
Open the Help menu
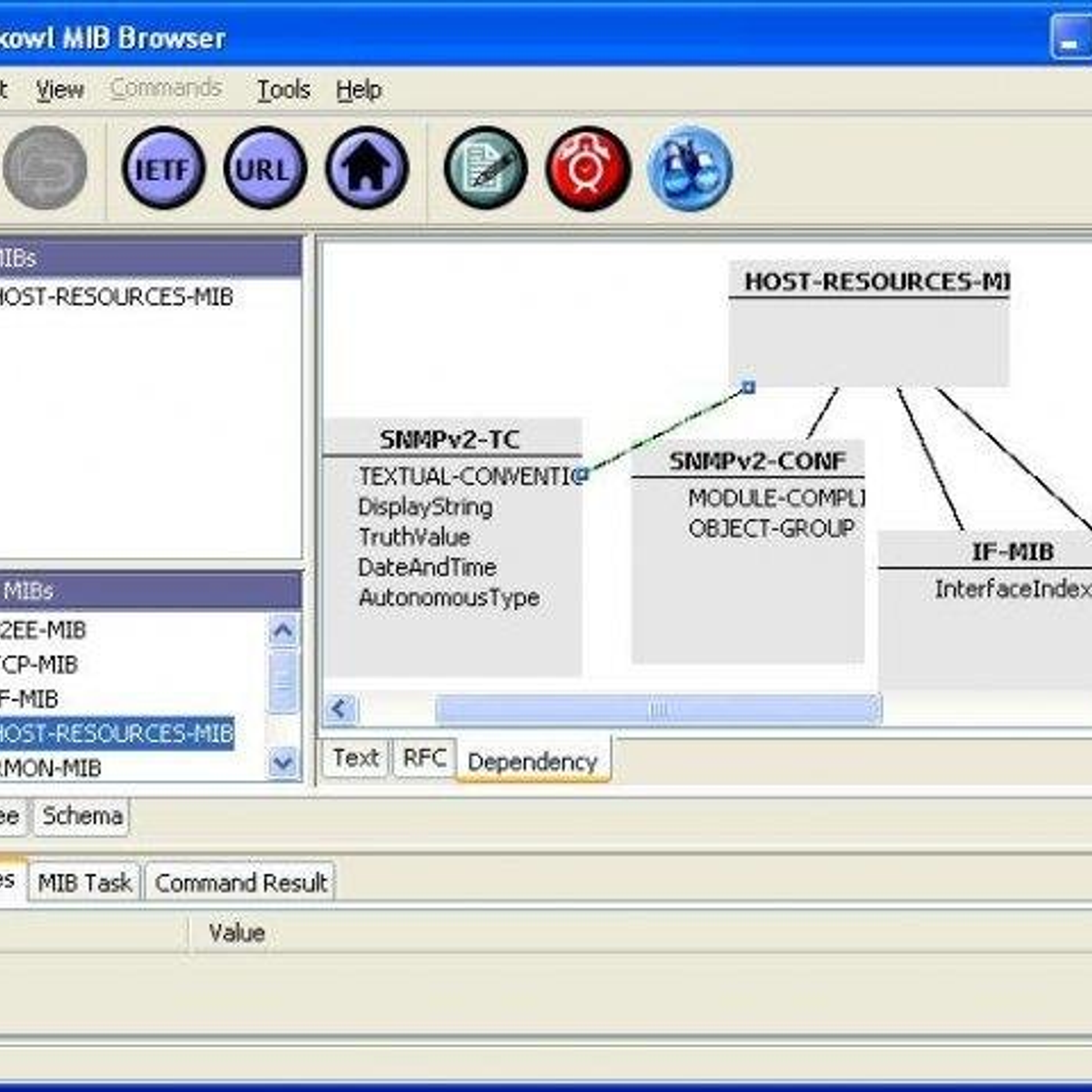click(x=359, y=89)
